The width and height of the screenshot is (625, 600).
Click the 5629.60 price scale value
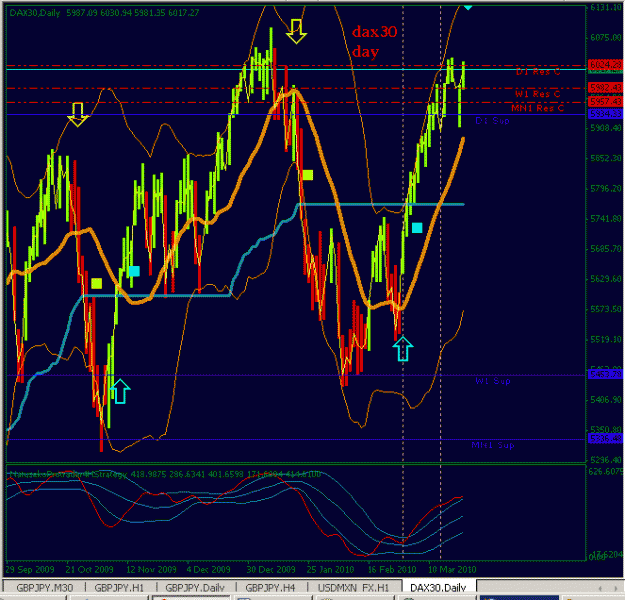[x=606, y=279]
